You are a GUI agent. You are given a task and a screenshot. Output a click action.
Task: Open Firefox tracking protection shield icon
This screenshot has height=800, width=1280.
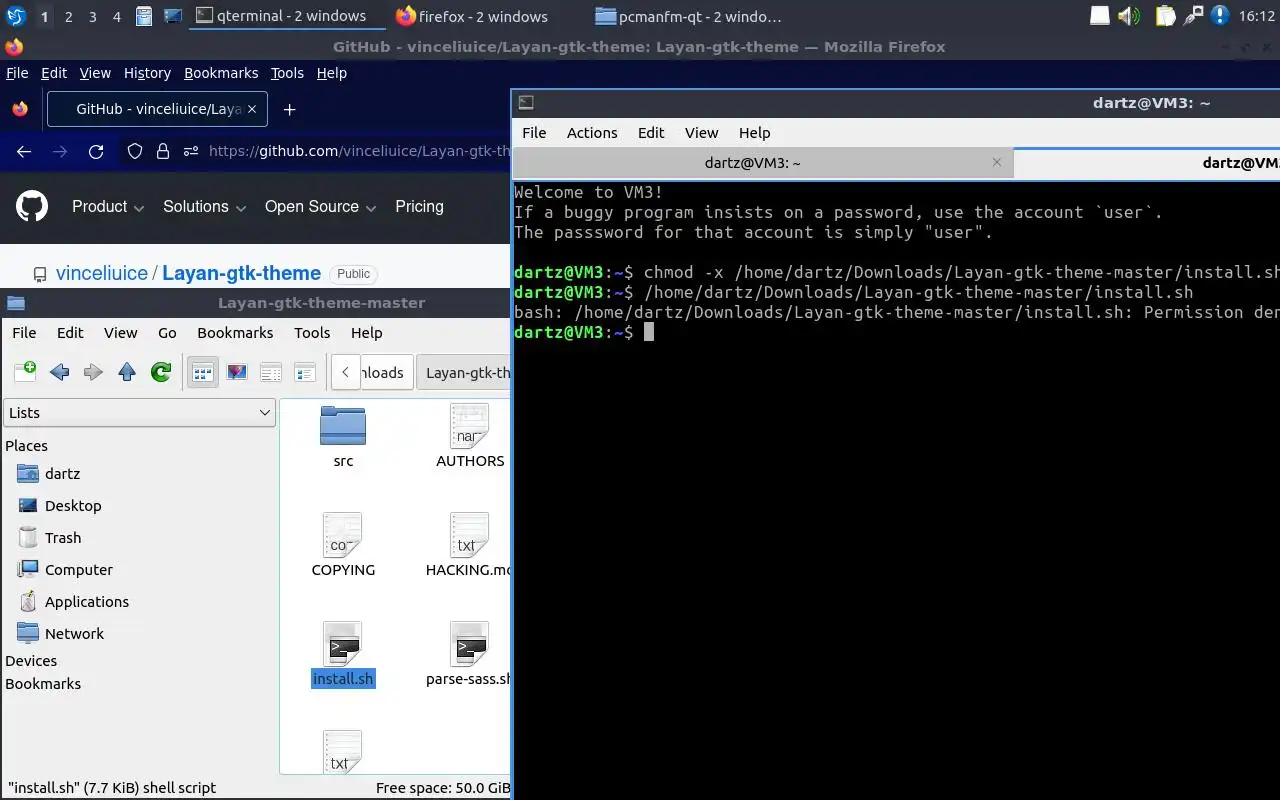point(135,151)
